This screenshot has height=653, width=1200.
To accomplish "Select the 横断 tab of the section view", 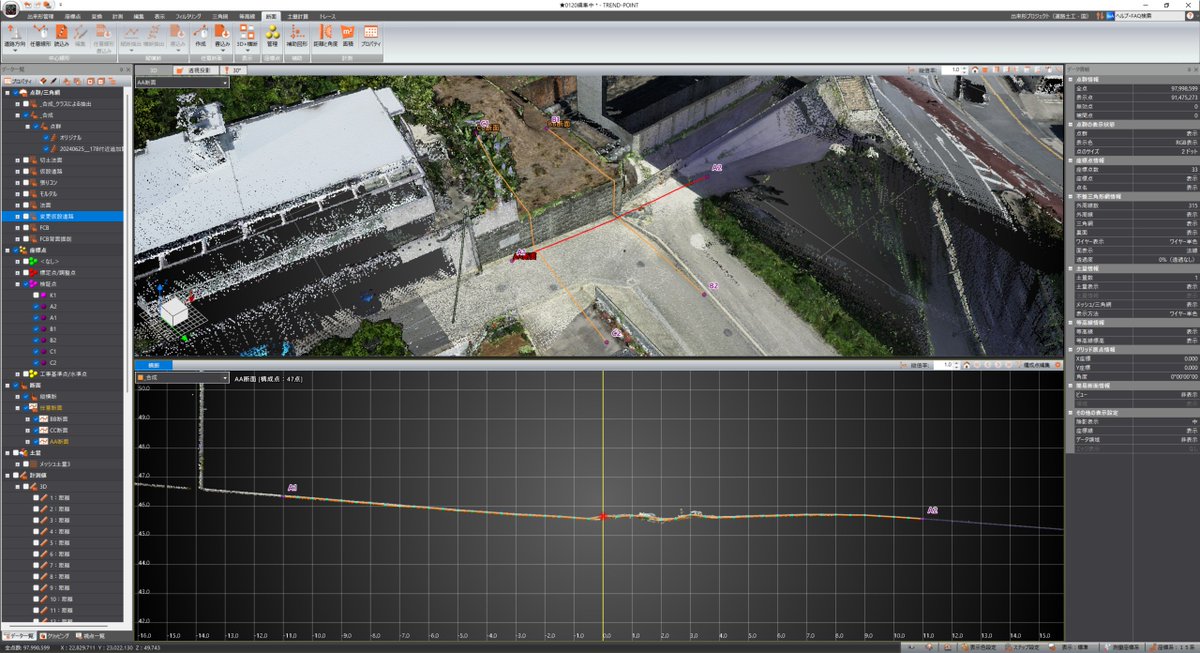I will [x=154, y=365].
